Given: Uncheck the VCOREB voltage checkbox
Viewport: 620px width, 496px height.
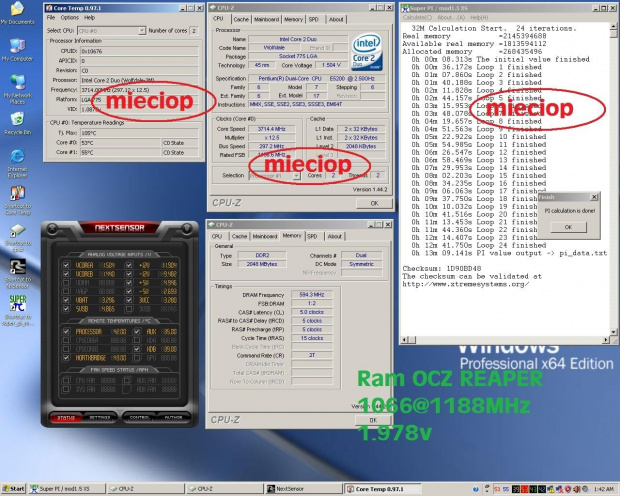Looking at the screenshot, I should [x=66, y=274].
